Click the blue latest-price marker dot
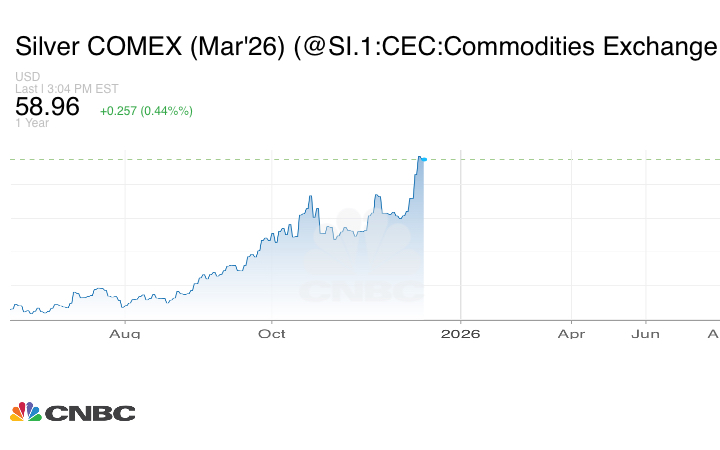The height and width of the screenshot is (450, 720). pyautogui.click(x=423, y=159)
